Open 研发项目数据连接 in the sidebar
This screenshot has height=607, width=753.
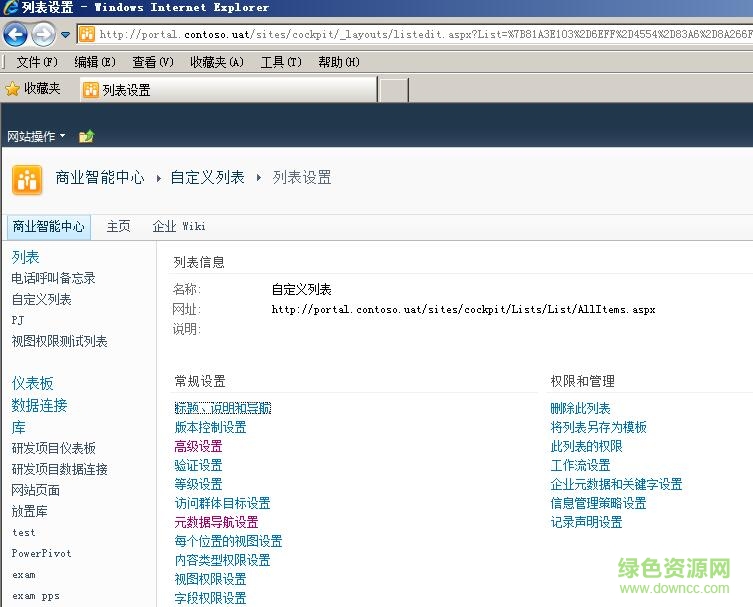[59, 469]
